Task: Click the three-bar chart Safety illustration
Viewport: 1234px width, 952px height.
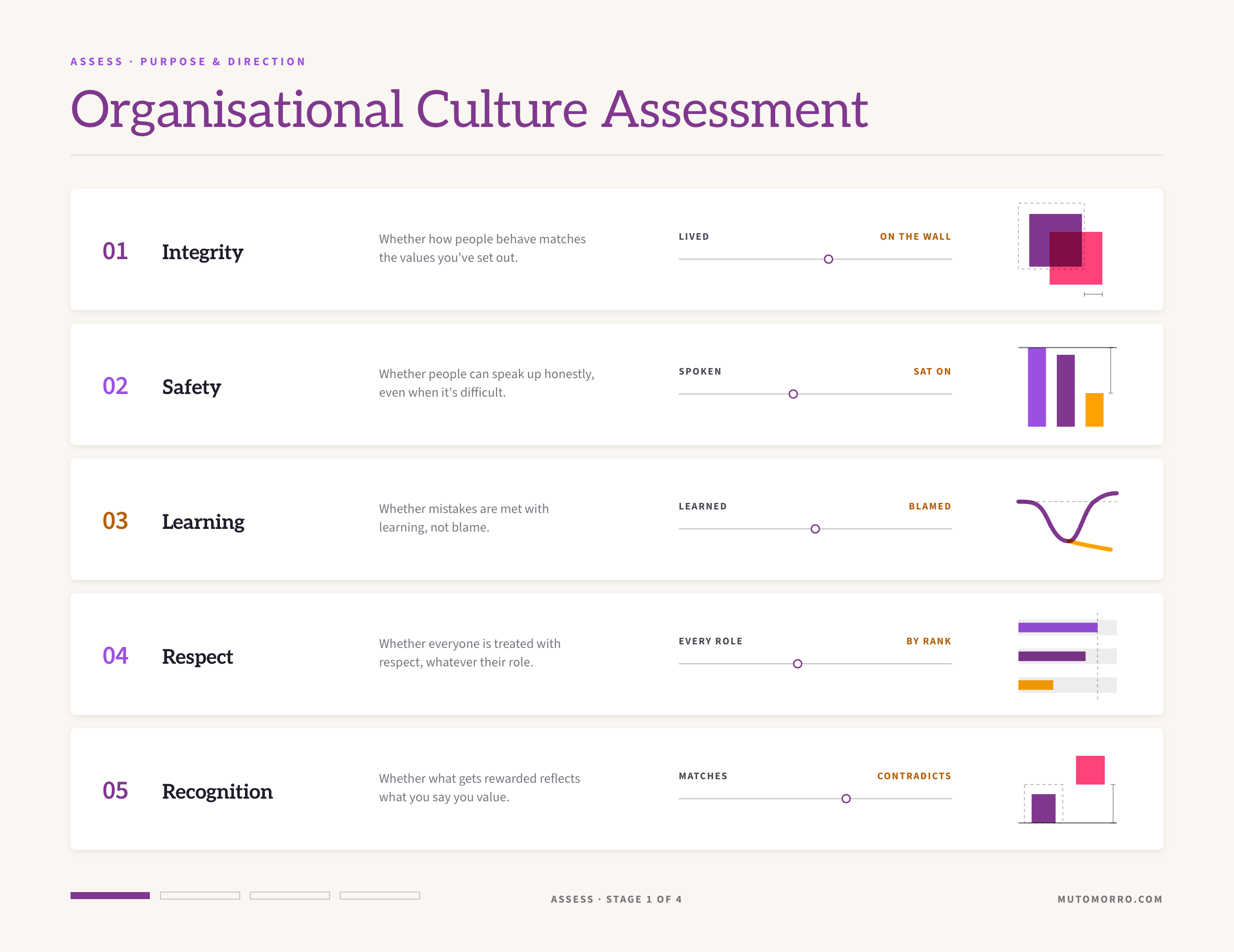Action: pos(1067,387)
